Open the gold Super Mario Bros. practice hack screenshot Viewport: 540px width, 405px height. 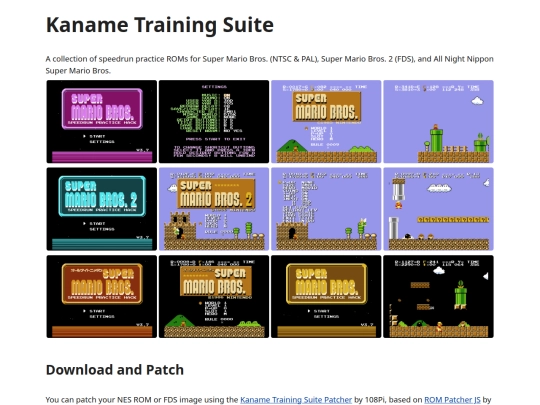[326, 297]
